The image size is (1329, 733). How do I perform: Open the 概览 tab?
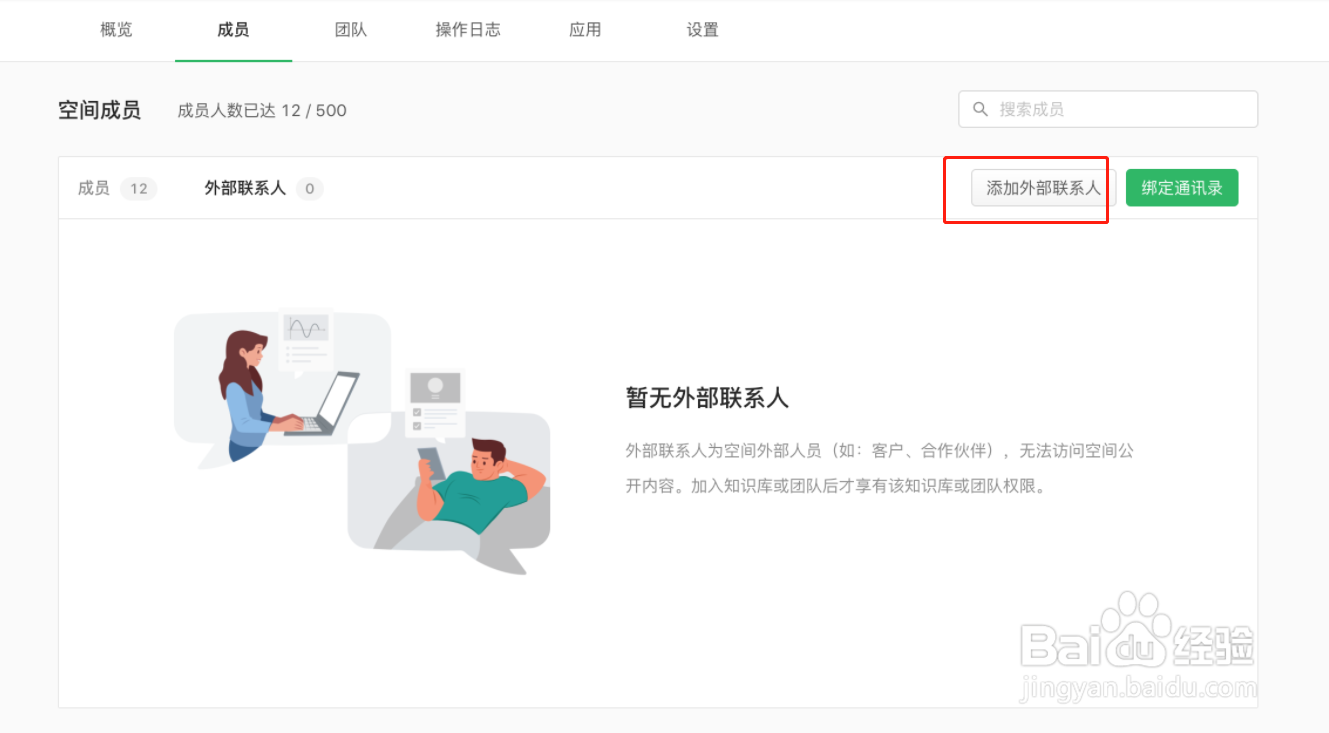click(116, 30)
